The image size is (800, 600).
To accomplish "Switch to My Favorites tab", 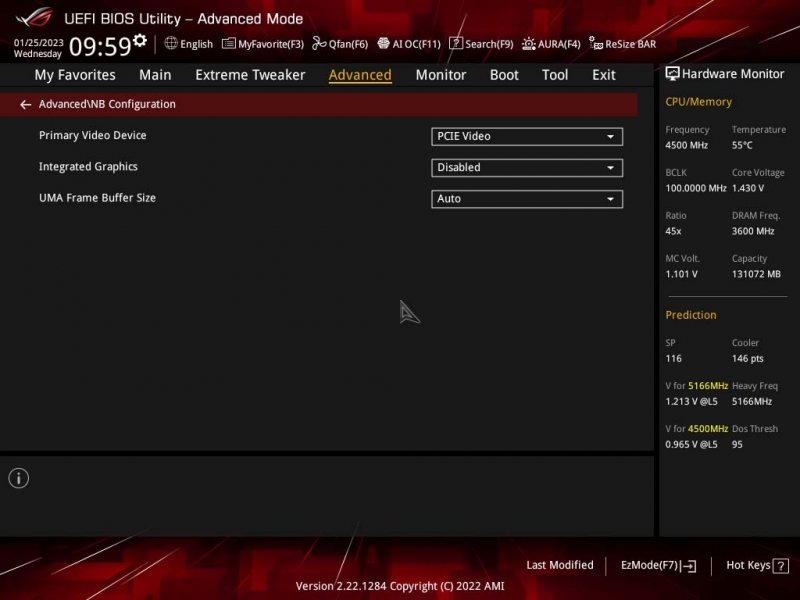I will (75, 75).
